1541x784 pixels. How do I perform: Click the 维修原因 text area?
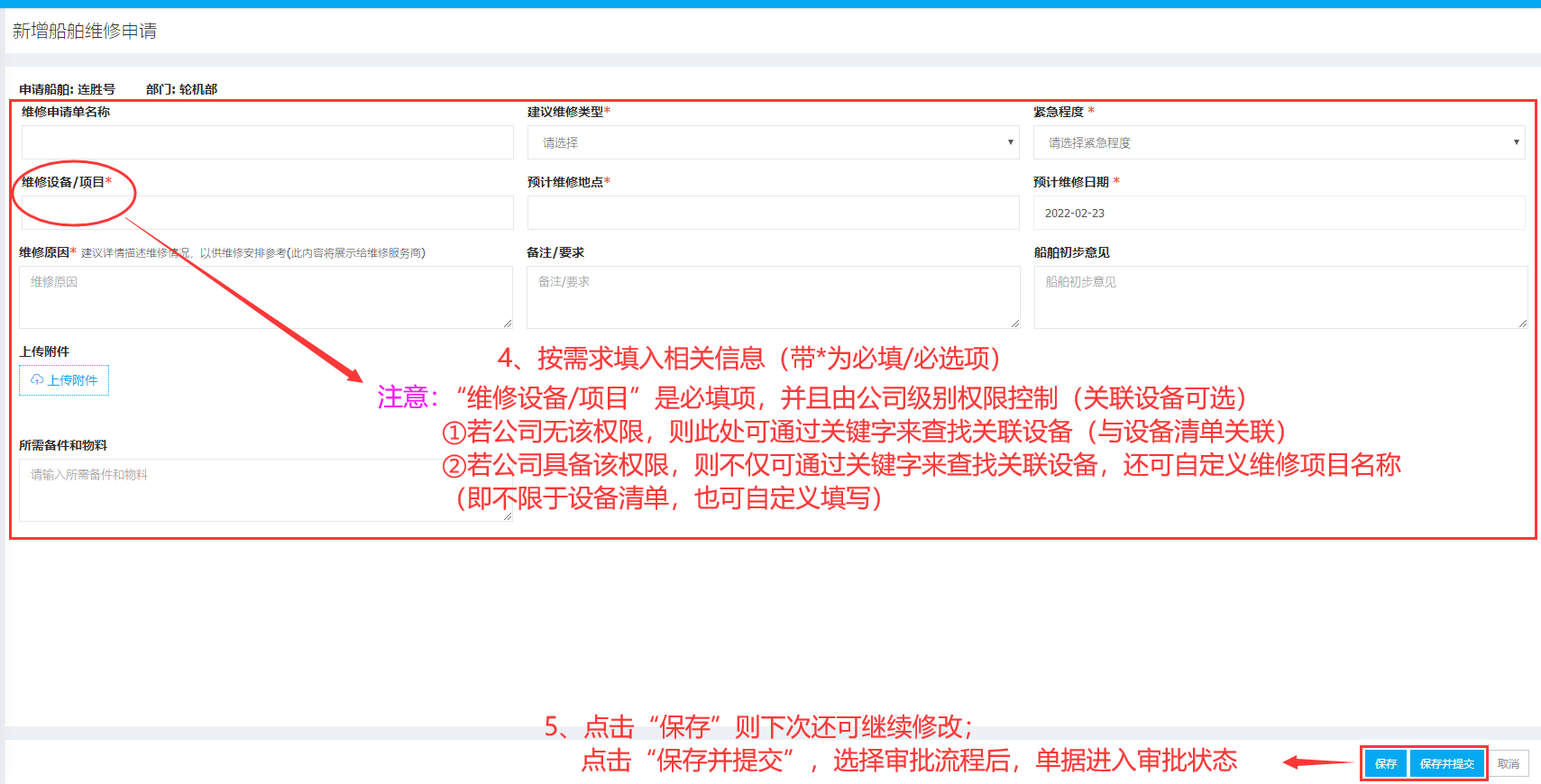pos(266,297)
